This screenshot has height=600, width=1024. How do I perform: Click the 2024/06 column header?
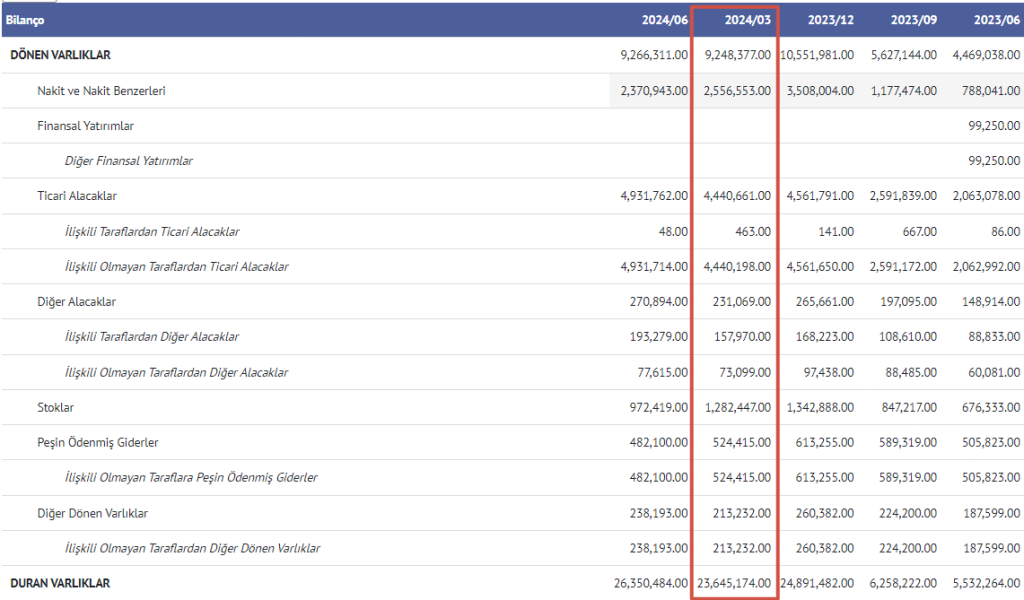pos(665,20)
